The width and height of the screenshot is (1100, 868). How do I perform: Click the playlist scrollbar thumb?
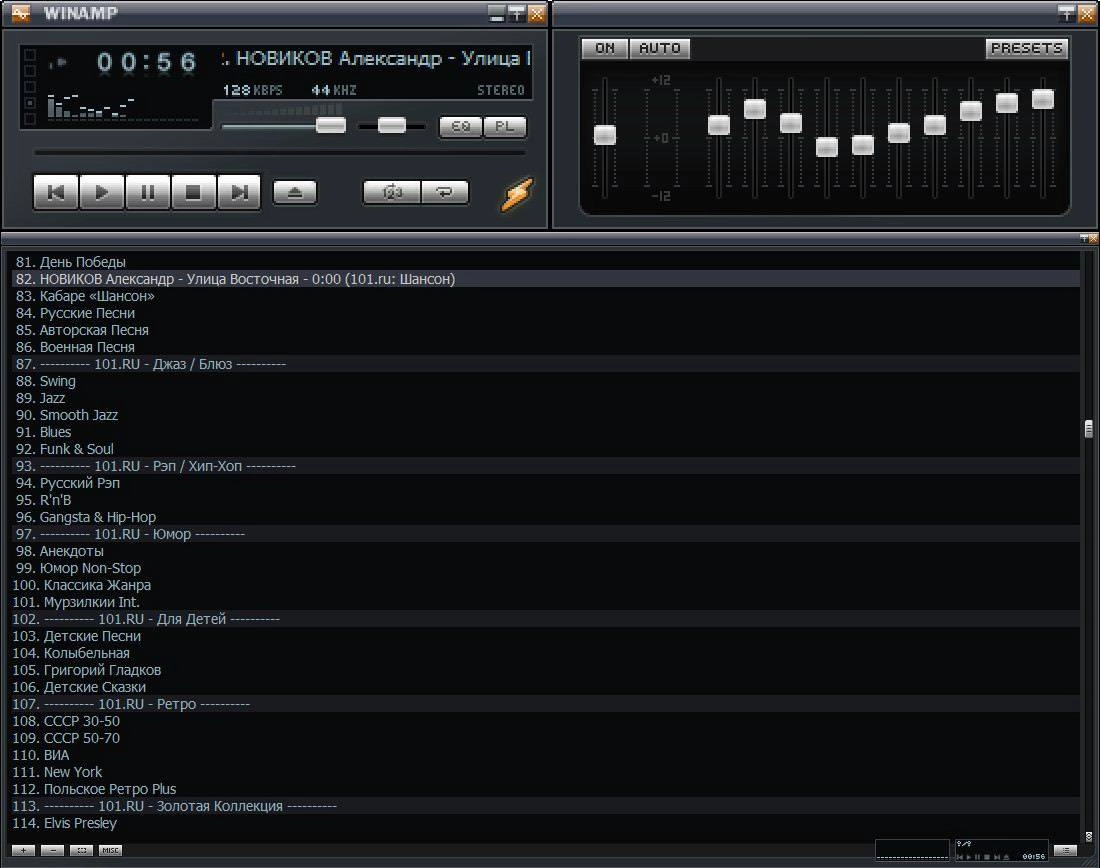pos(1089,429)
